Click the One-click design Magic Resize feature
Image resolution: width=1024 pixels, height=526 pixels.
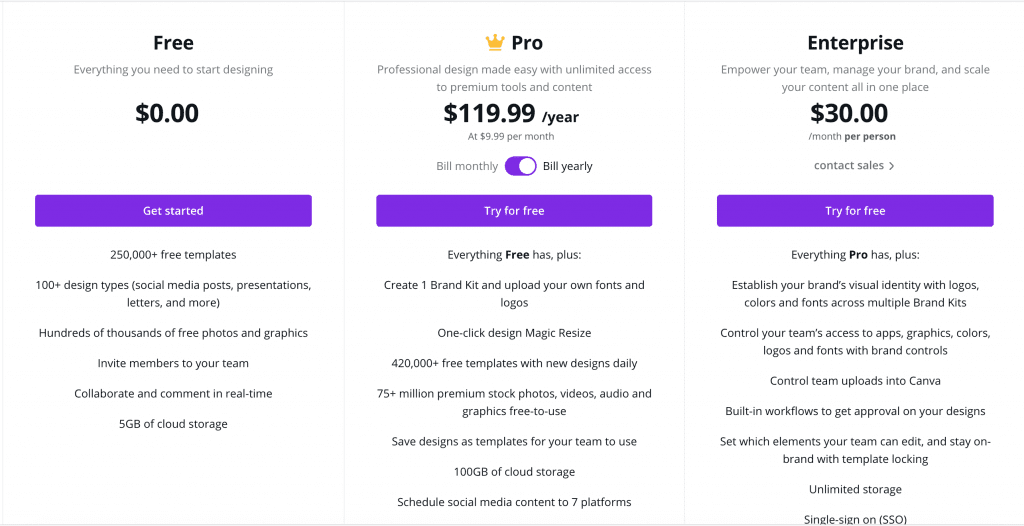[514, 333]
